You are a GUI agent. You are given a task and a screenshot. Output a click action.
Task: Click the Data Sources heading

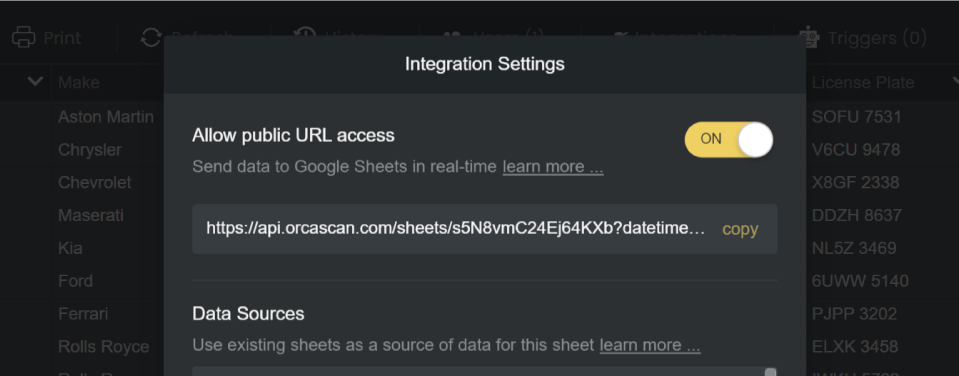click(248, 314)
